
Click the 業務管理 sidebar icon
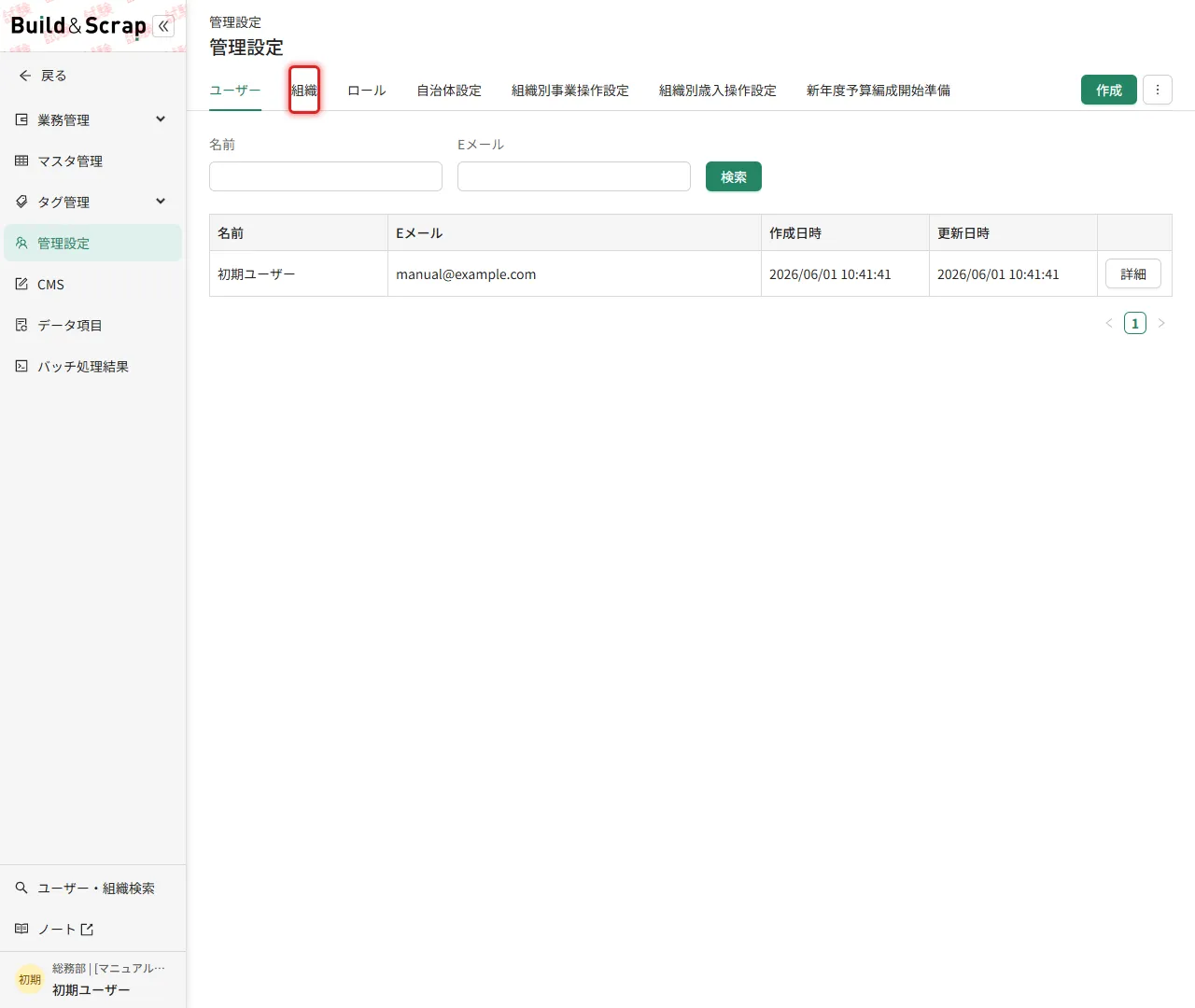click(x=21, y=119)
